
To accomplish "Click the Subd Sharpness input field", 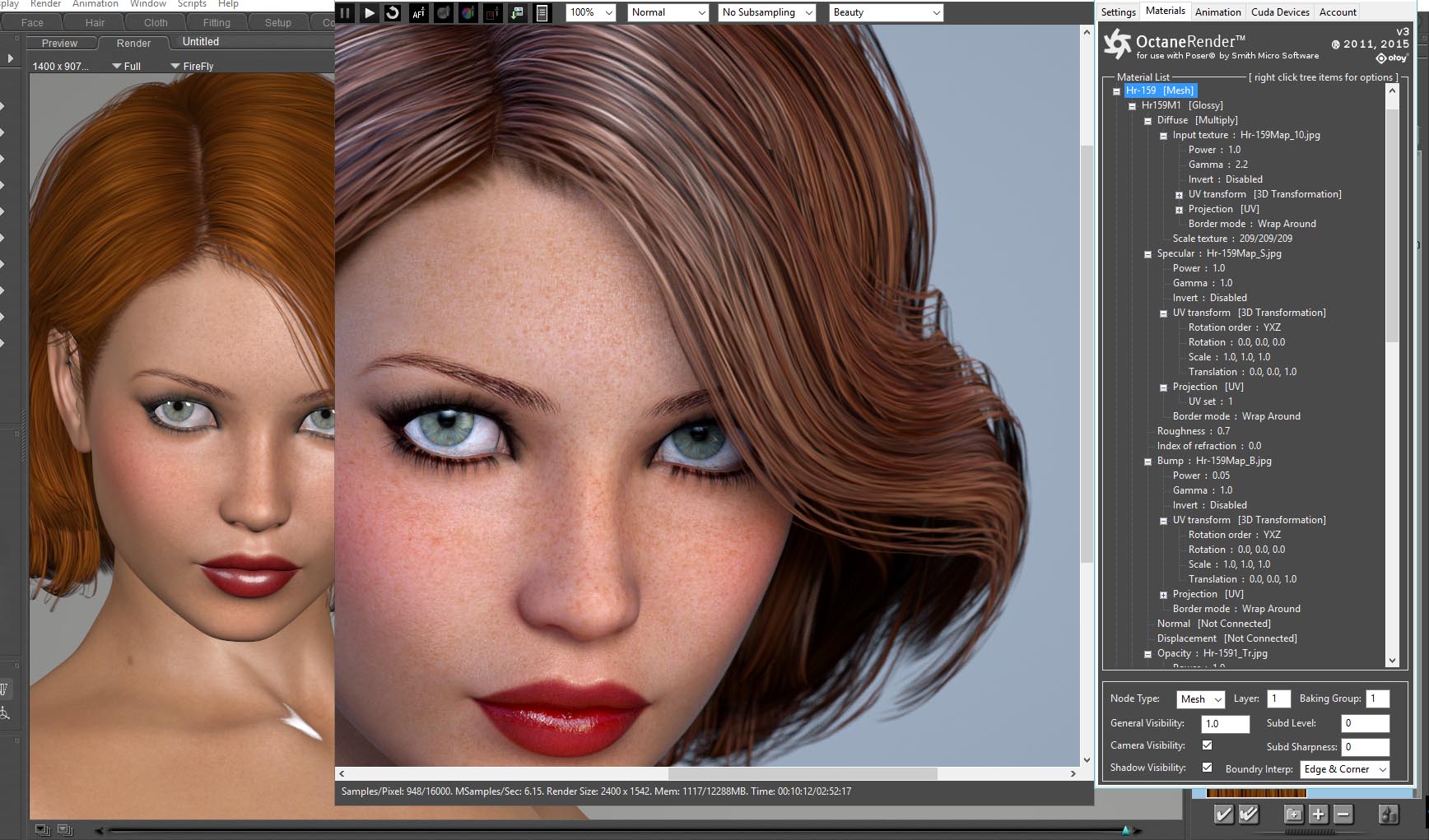I will pos(1366,747).
